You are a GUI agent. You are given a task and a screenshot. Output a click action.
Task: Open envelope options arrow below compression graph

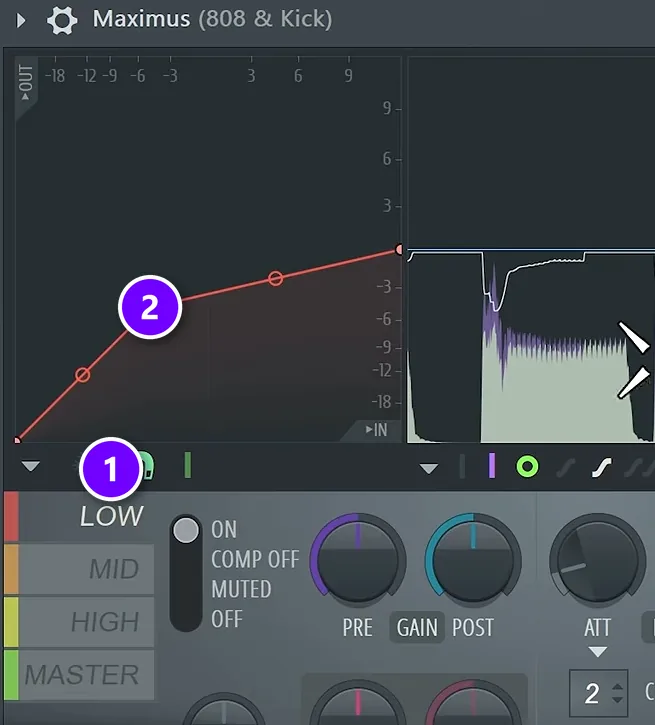click(x=31, y=466)
